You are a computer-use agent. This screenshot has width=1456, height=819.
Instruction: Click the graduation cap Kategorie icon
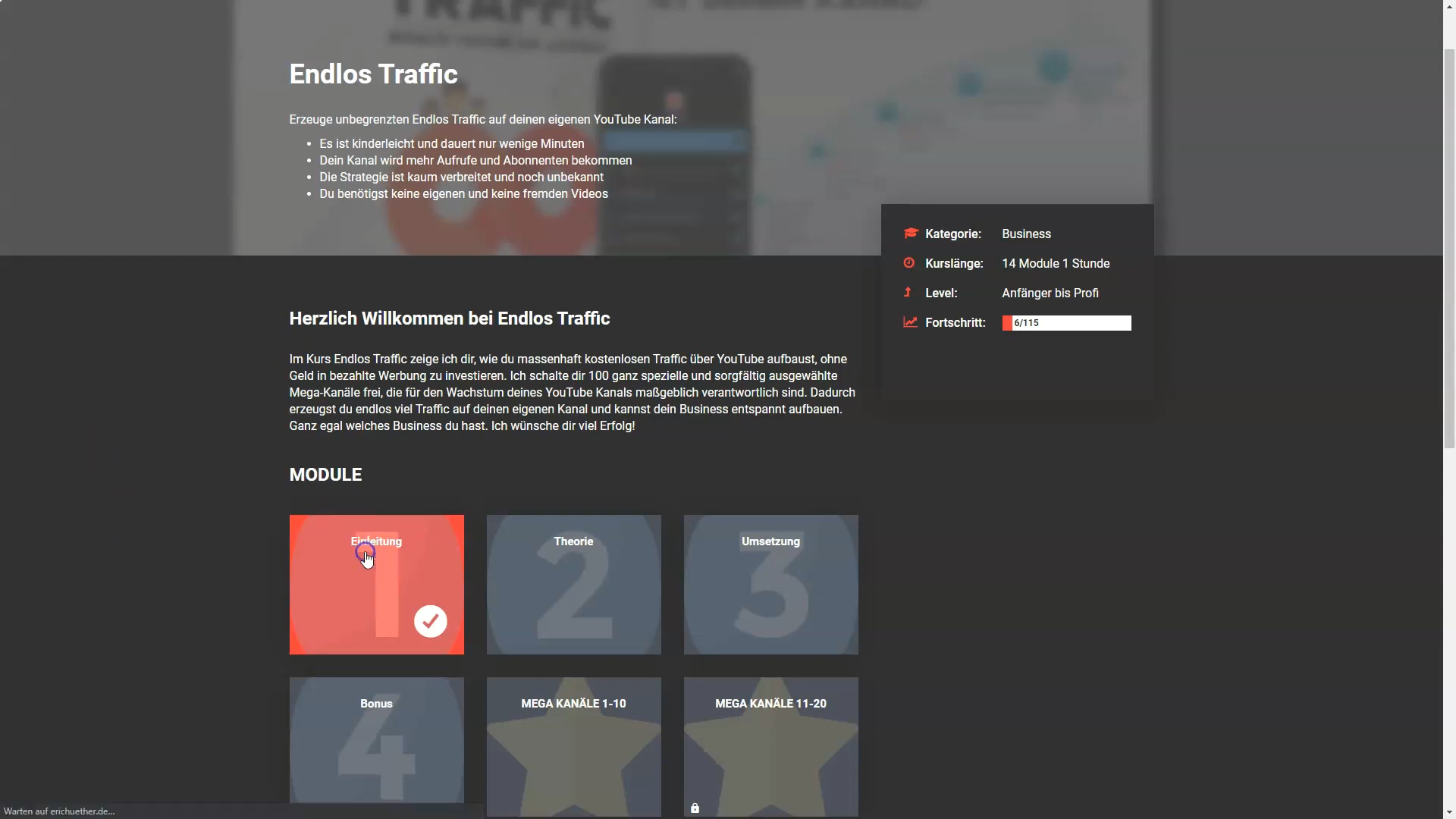pos(911,234)
